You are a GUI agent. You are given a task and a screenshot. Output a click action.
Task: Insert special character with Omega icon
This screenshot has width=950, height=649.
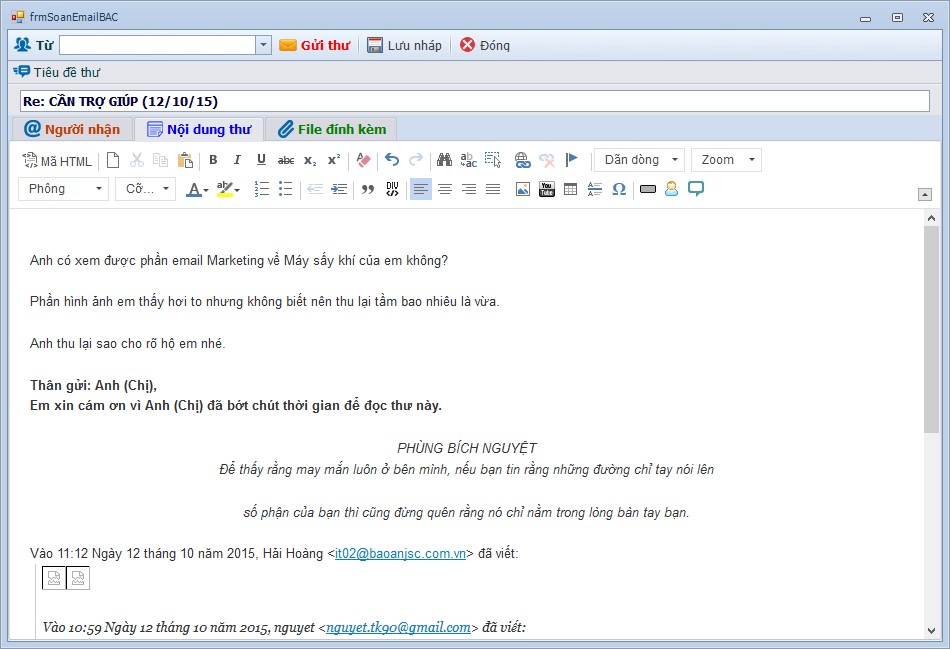pyautogui.click(x=619, y=189)
